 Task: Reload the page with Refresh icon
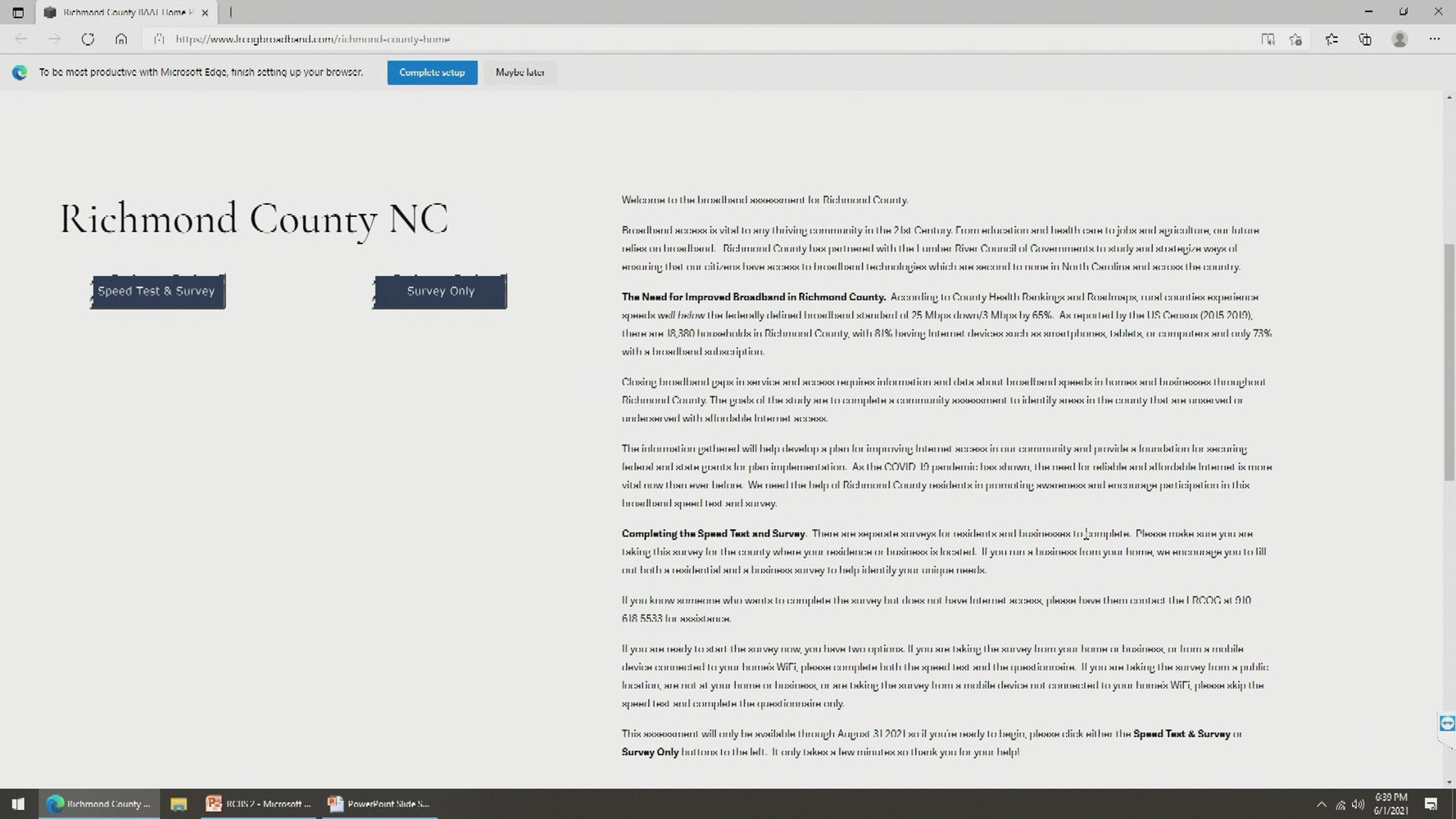coord(88,38)
